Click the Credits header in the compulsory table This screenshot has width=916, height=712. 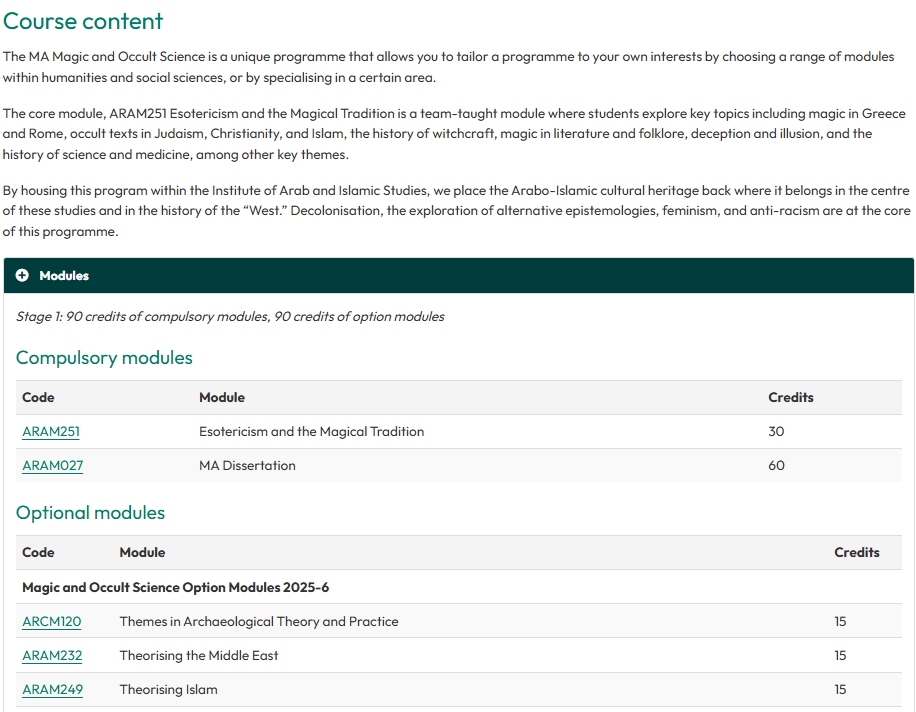coord(790,398)
